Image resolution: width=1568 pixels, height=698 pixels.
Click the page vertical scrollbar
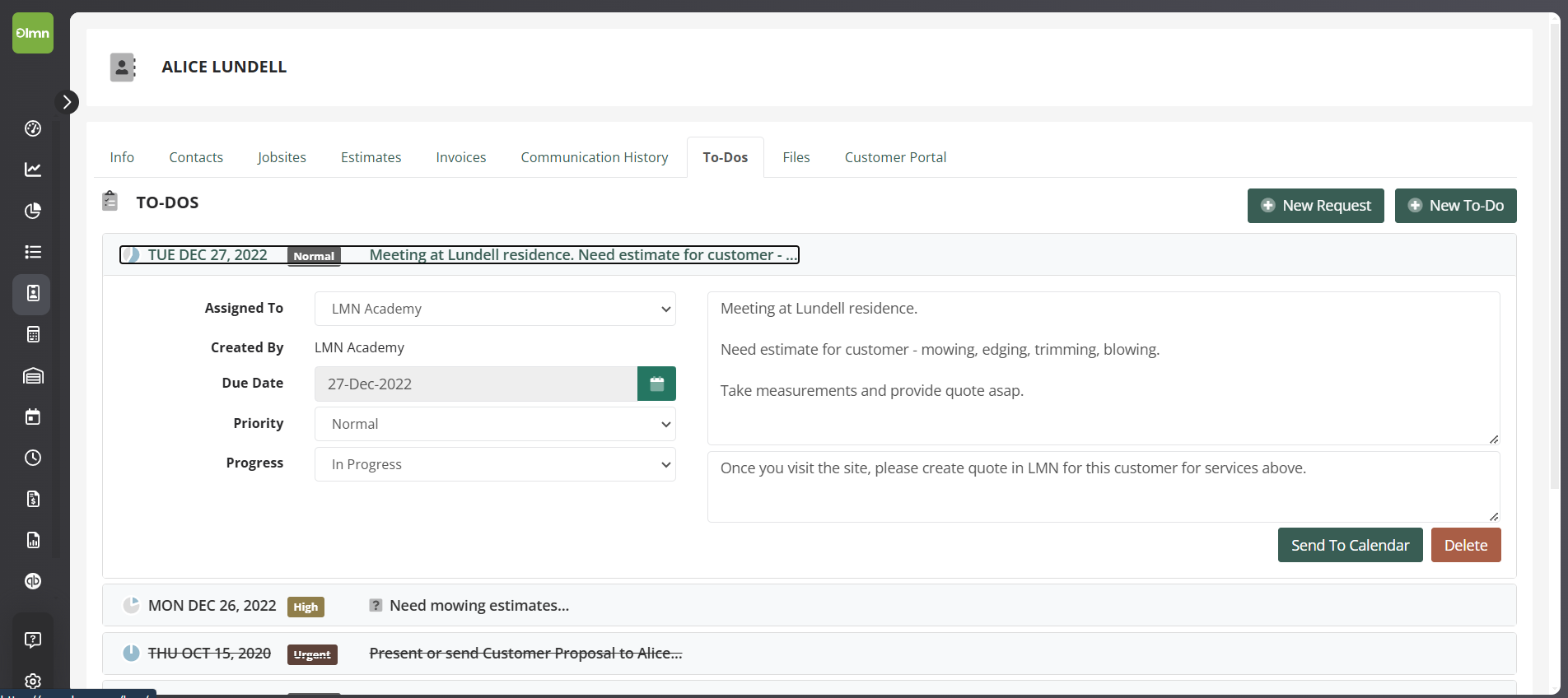[x=1555, y=255]
